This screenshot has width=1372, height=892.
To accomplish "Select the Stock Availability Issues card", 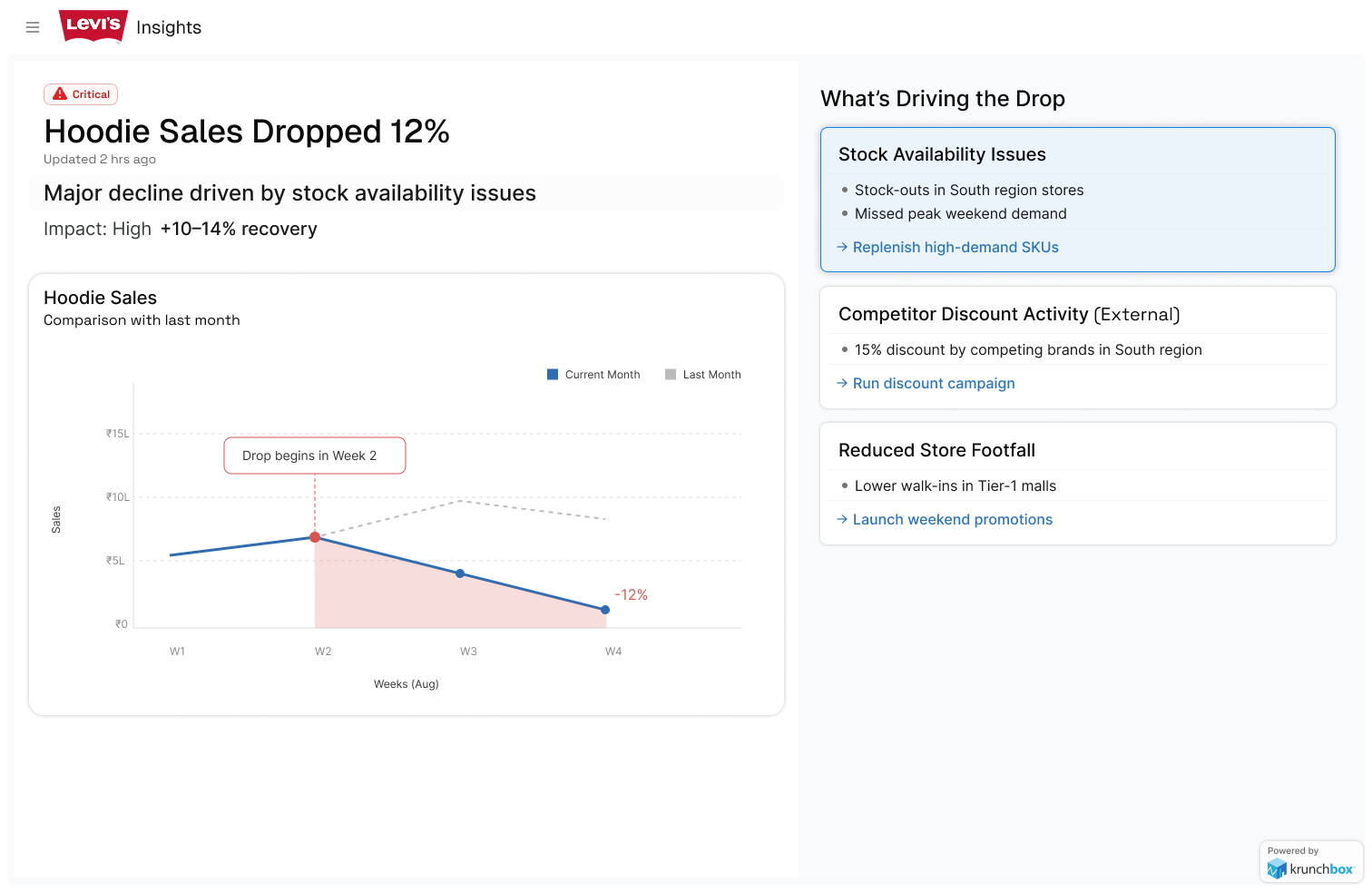I will (1078, 200).
